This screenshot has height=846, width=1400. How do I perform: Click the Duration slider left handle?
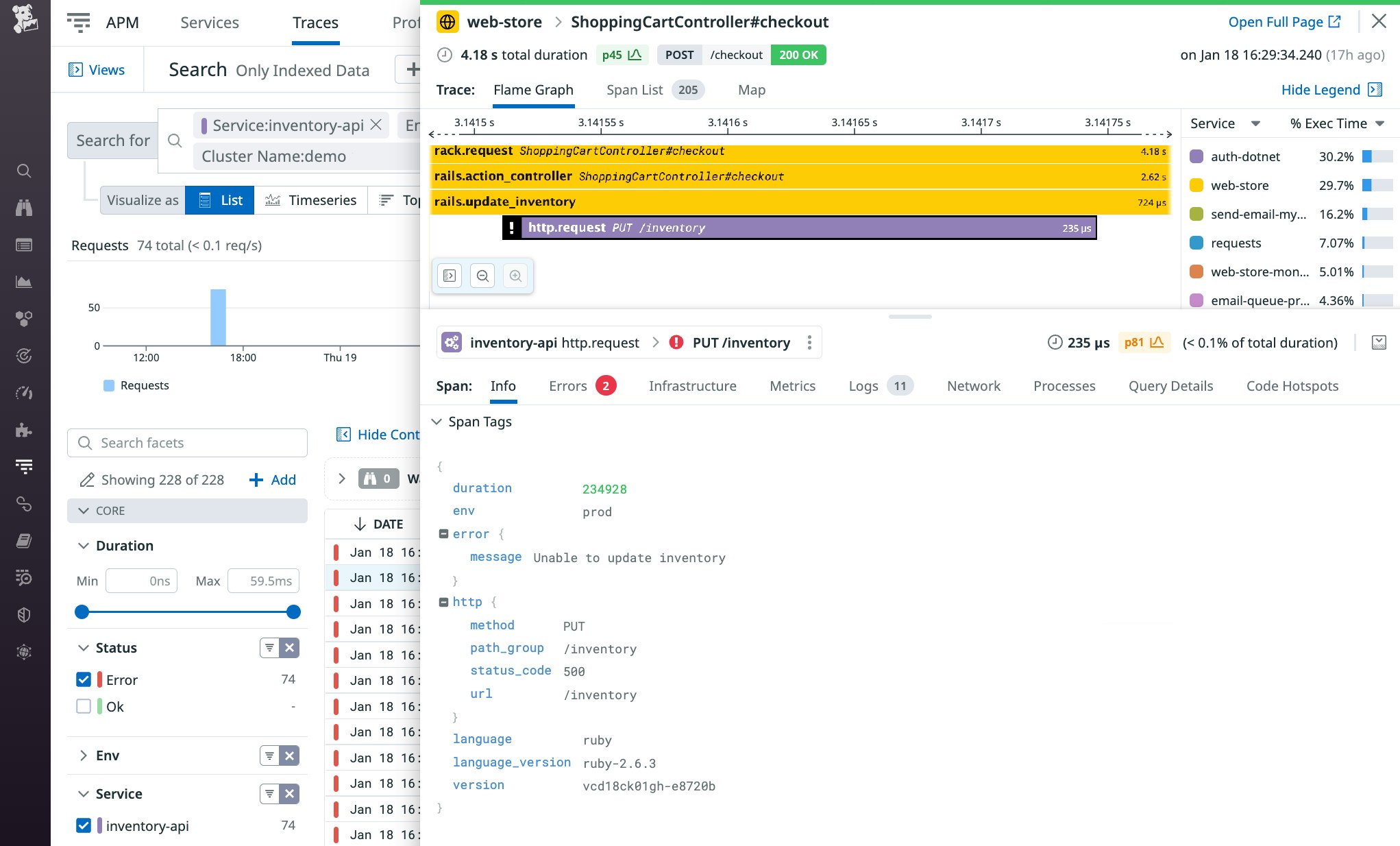[82, 612]
